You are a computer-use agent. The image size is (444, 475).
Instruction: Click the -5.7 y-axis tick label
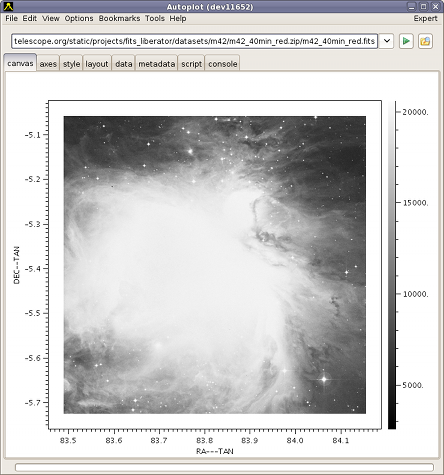coord(32,403)
